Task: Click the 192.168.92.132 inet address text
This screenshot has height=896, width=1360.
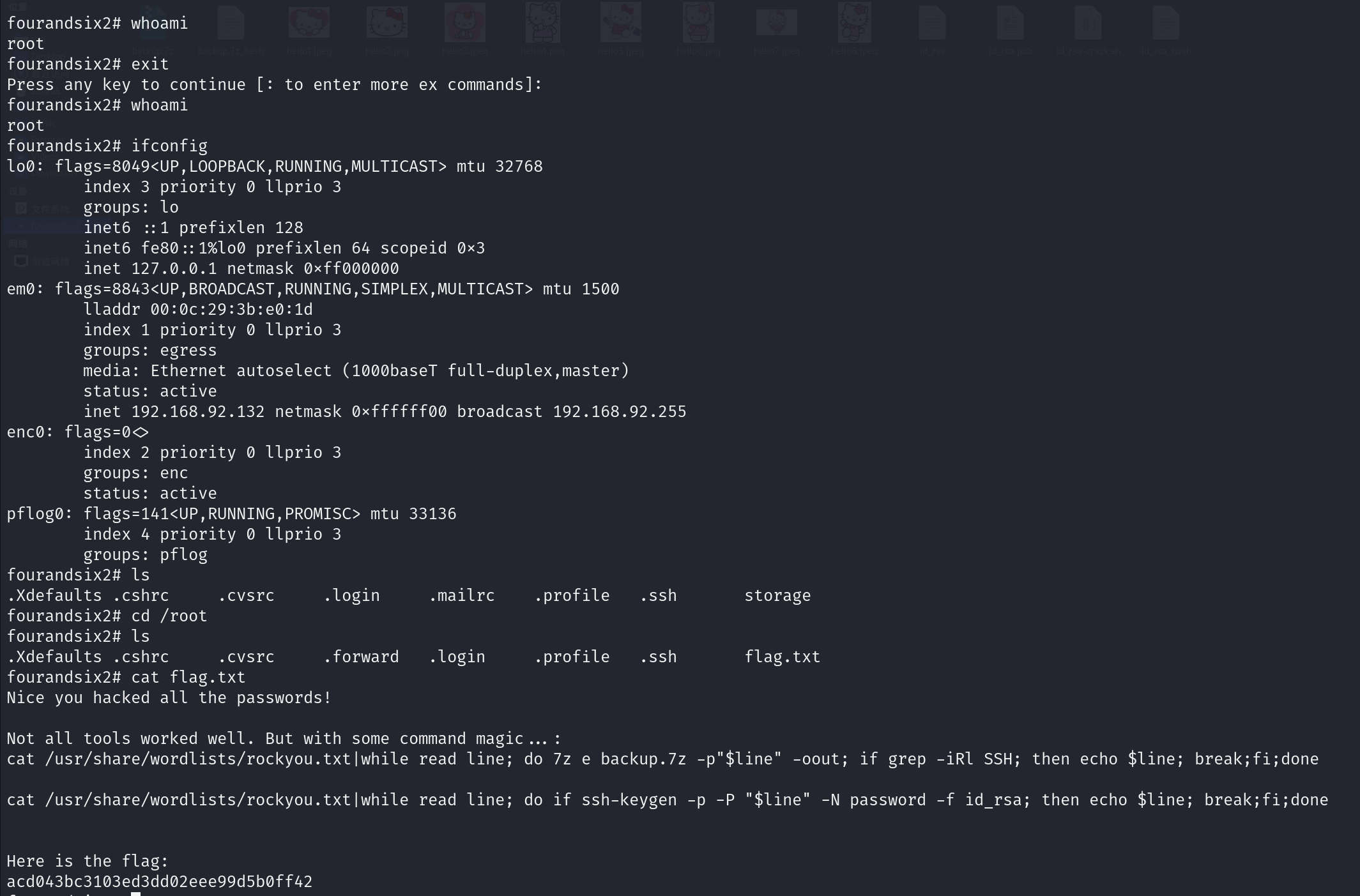Action: coord(197,411)
